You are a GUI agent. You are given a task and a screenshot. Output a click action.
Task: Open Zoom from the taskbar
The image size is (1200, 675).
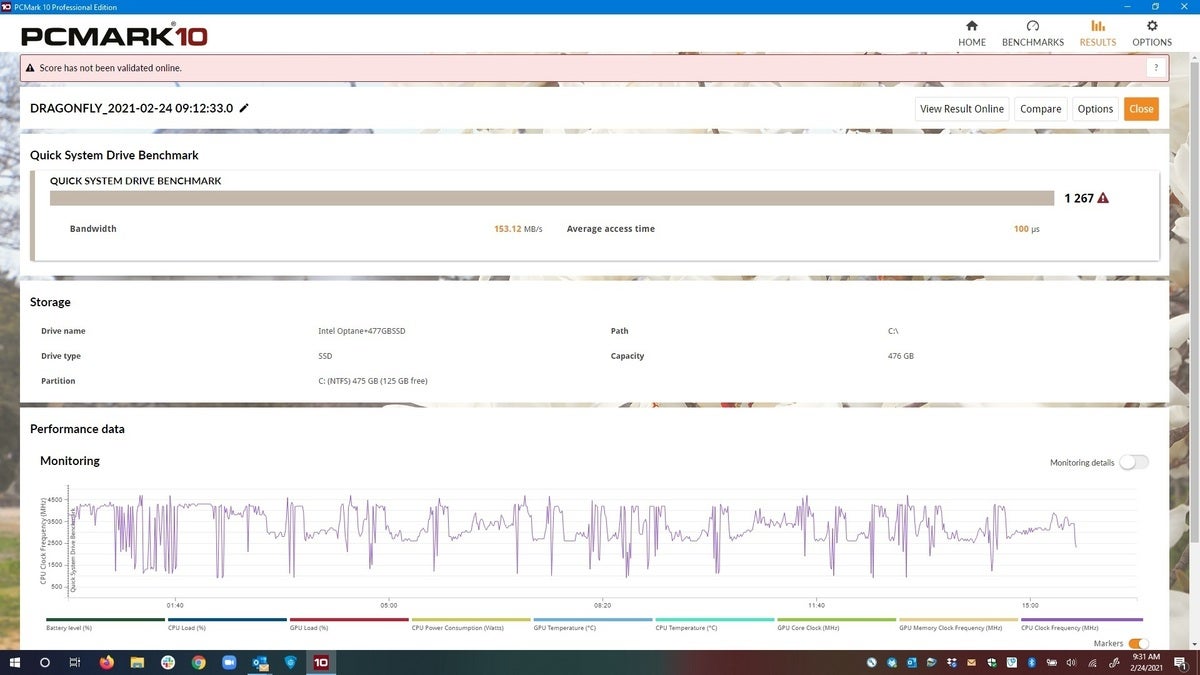(229, 662)
